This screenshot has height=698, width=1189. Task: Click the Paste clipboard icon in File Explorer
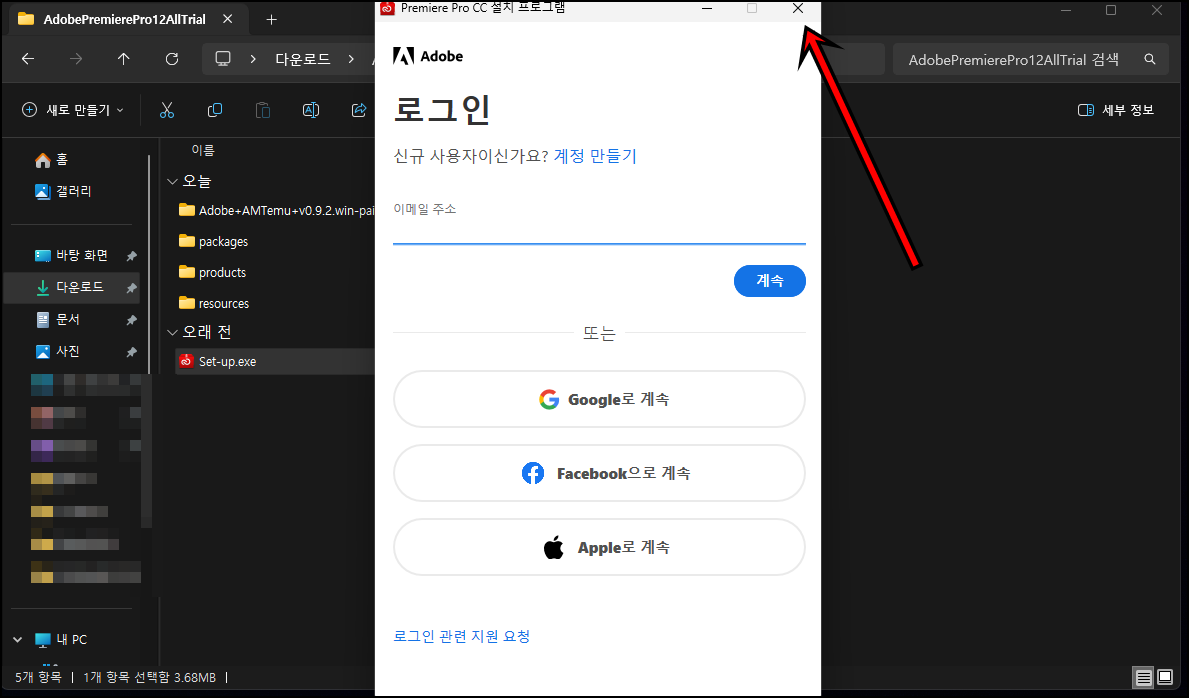click(262, 110)
